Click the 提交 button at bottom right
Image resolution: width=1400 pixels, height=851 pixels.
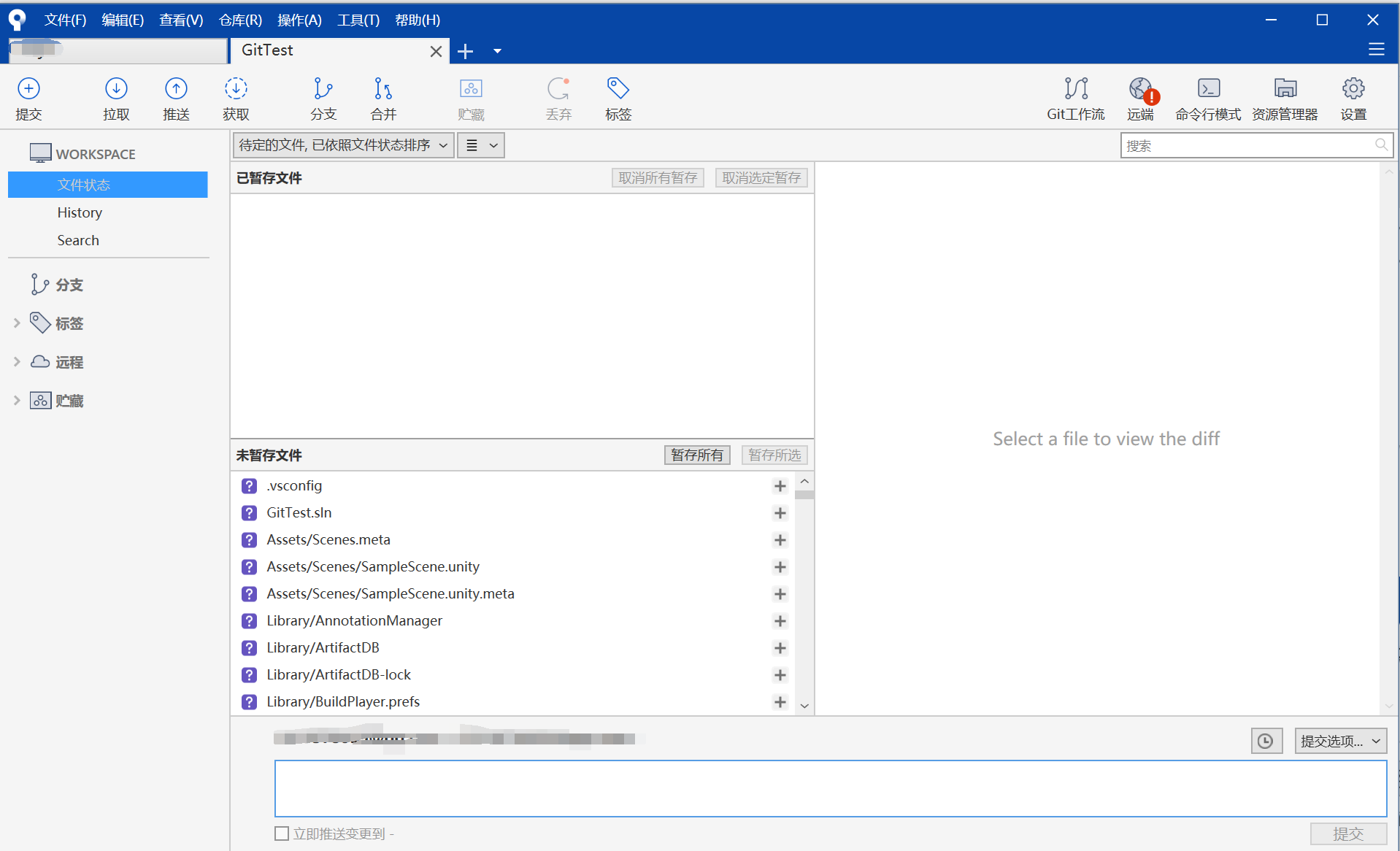(x=1348, y=833)
